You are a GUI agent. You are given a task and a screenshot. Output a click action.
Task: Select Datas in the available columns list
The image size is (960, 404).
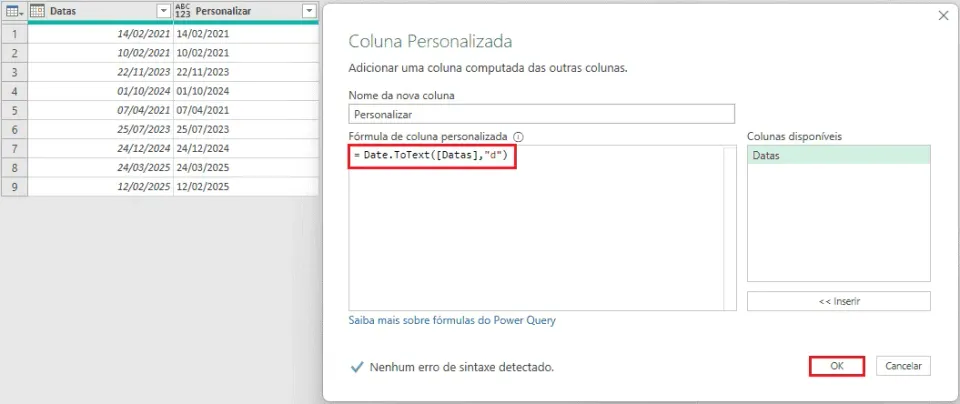(x=839, y=155)
